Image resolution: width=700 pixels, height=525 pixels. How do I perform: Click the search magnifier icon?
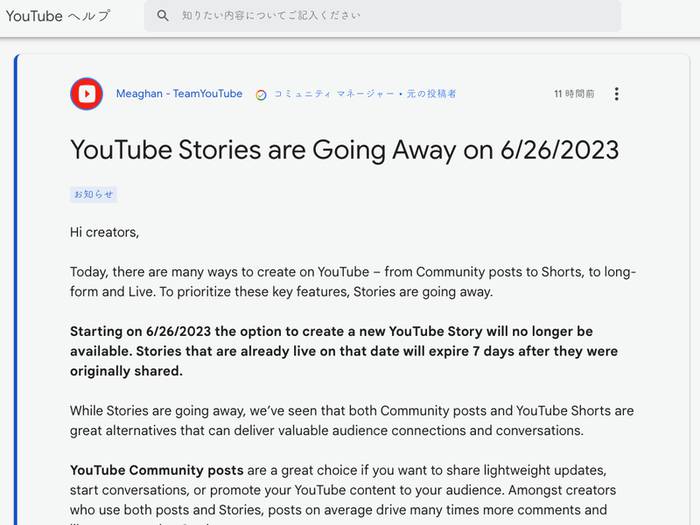(163, 16)
